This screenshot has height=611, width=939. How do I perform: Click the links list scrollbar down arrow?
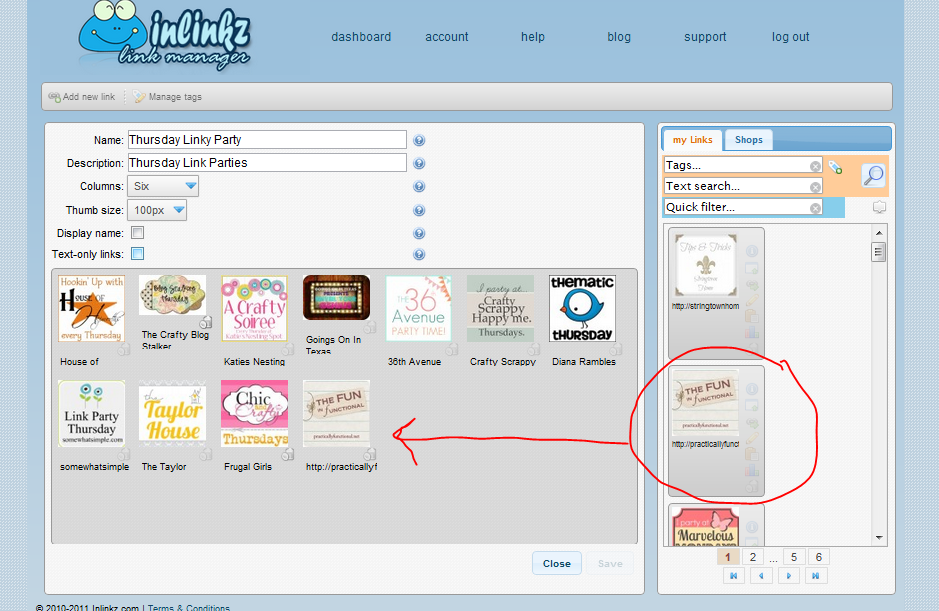pos(879,538)
